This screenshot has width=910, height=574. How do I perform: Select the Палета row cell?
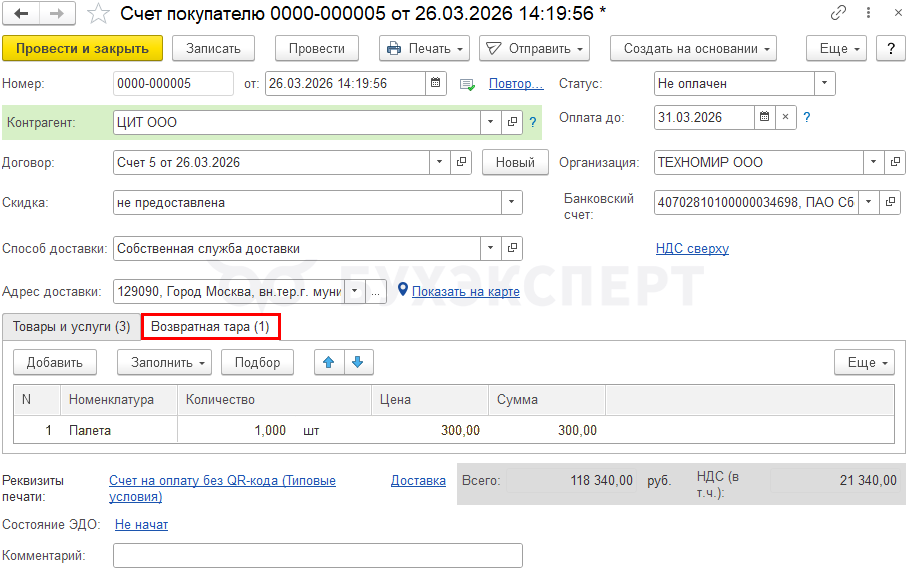coord(118,430)
